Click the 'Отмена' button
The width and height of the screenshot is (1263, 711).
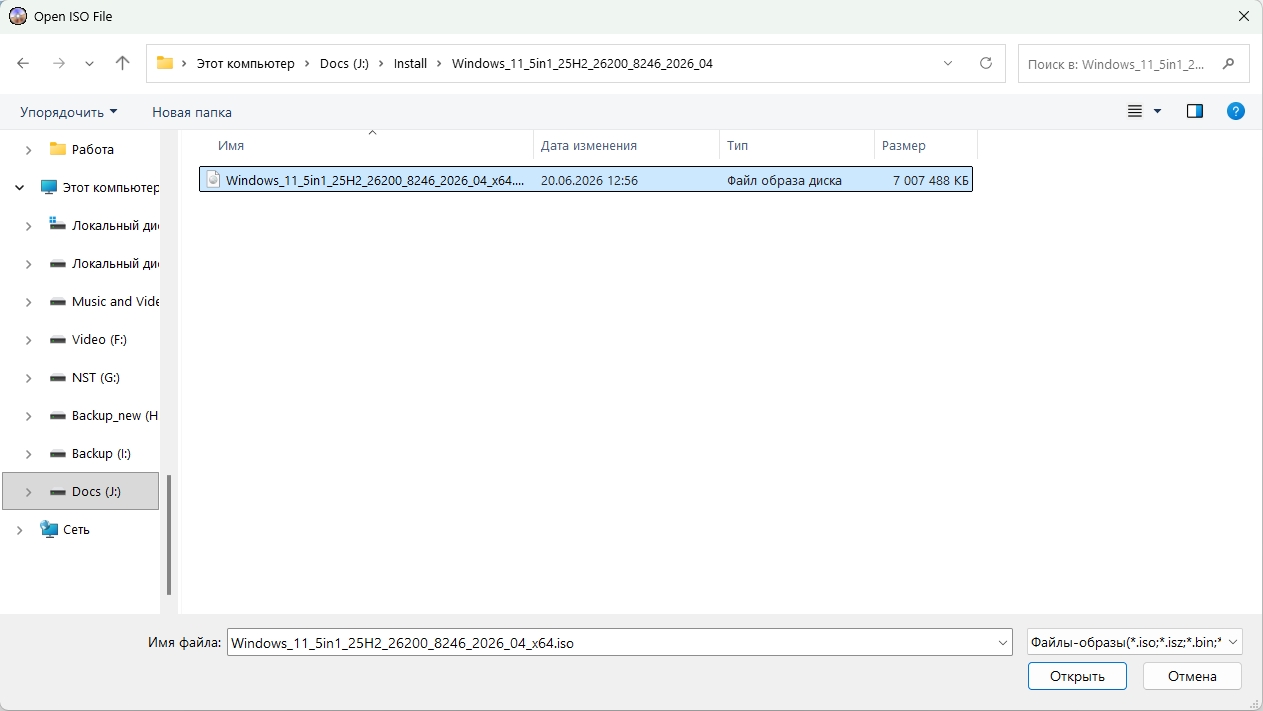tap(1192, 676)
